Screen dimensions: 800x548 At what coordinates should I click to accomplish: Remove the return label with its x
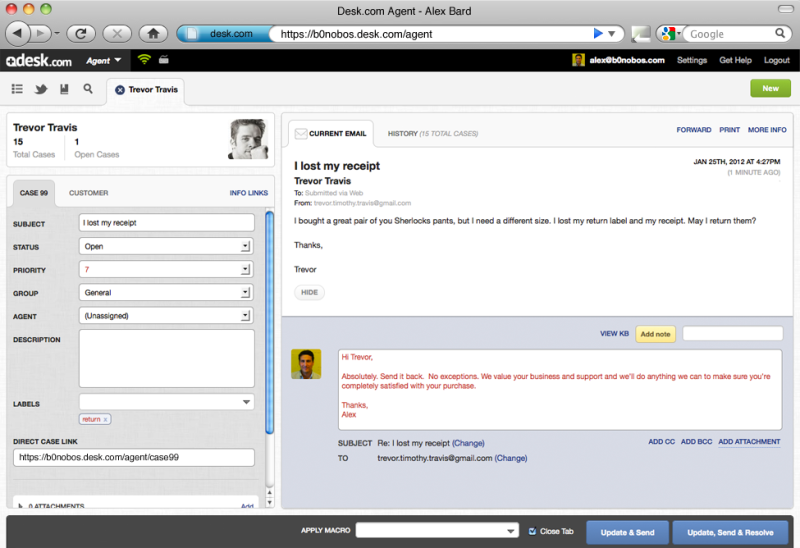(106, 419)
